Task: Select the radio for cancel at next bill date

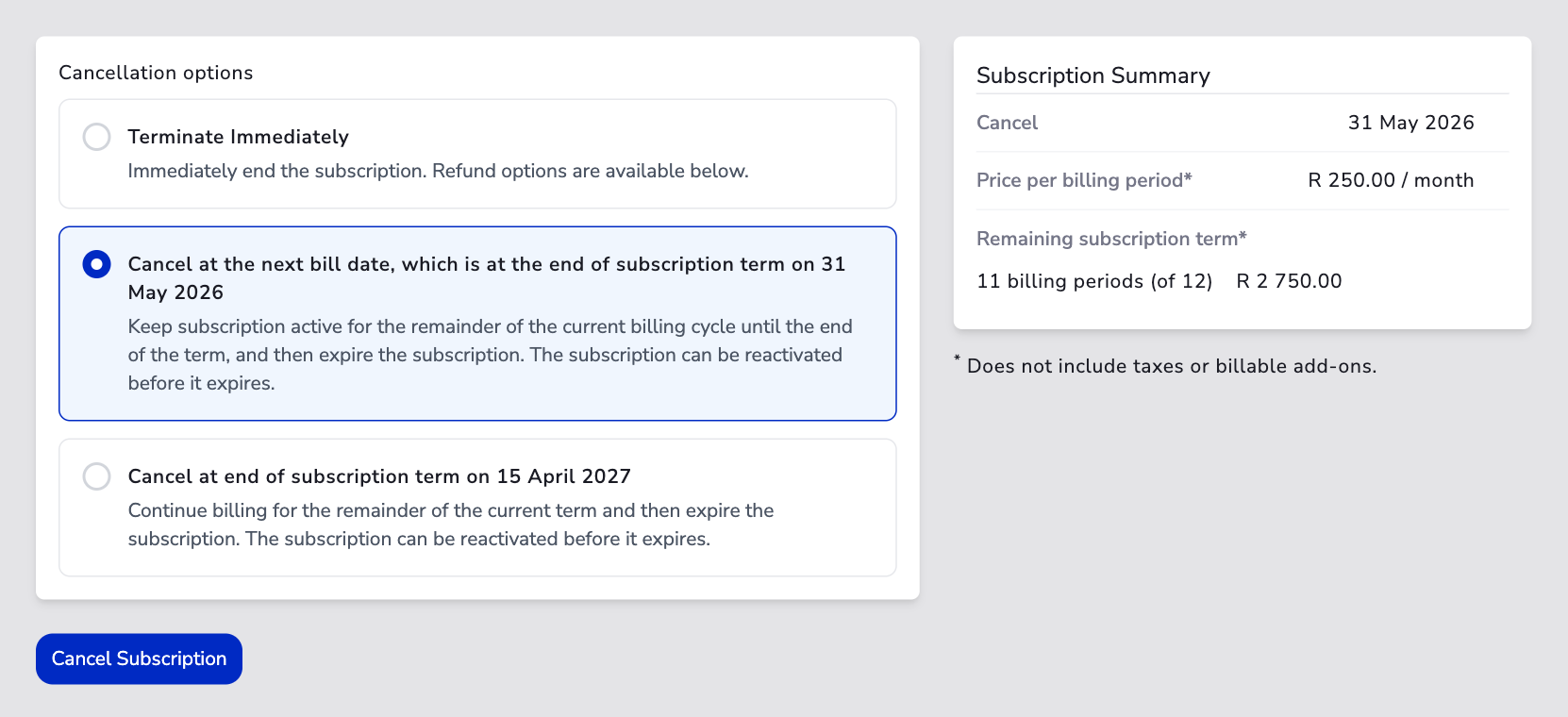Action: [96, 264]
